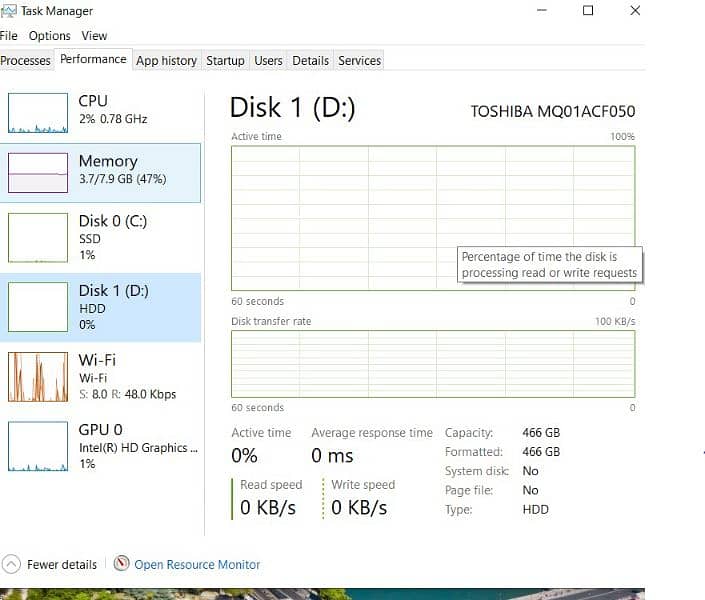Click the Disk transfer rate graph

point(433,364)
